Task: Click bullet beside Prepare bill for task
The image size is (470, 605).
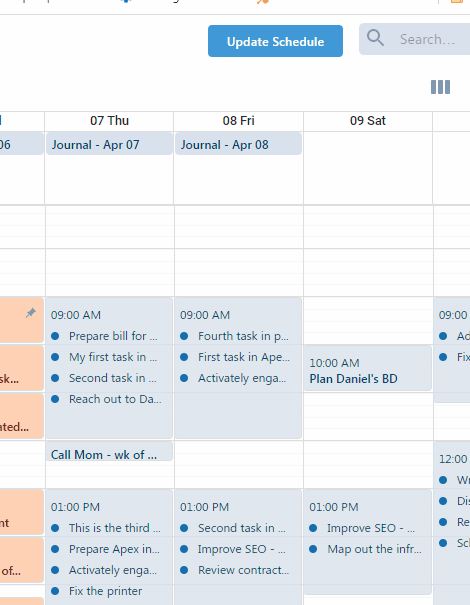Action: point(55,336)
